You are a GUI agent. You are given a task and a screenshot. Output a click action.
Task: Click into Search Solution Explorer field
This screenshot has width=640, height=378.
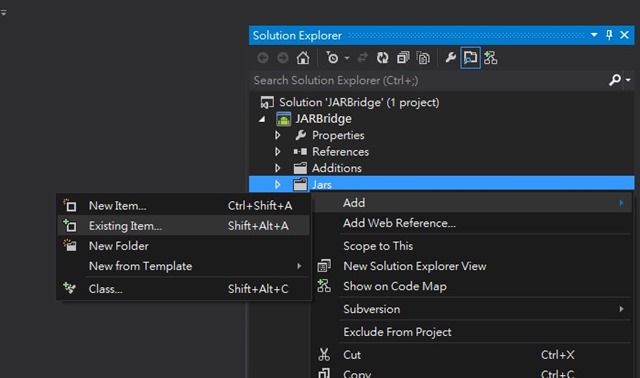point(429,80)
